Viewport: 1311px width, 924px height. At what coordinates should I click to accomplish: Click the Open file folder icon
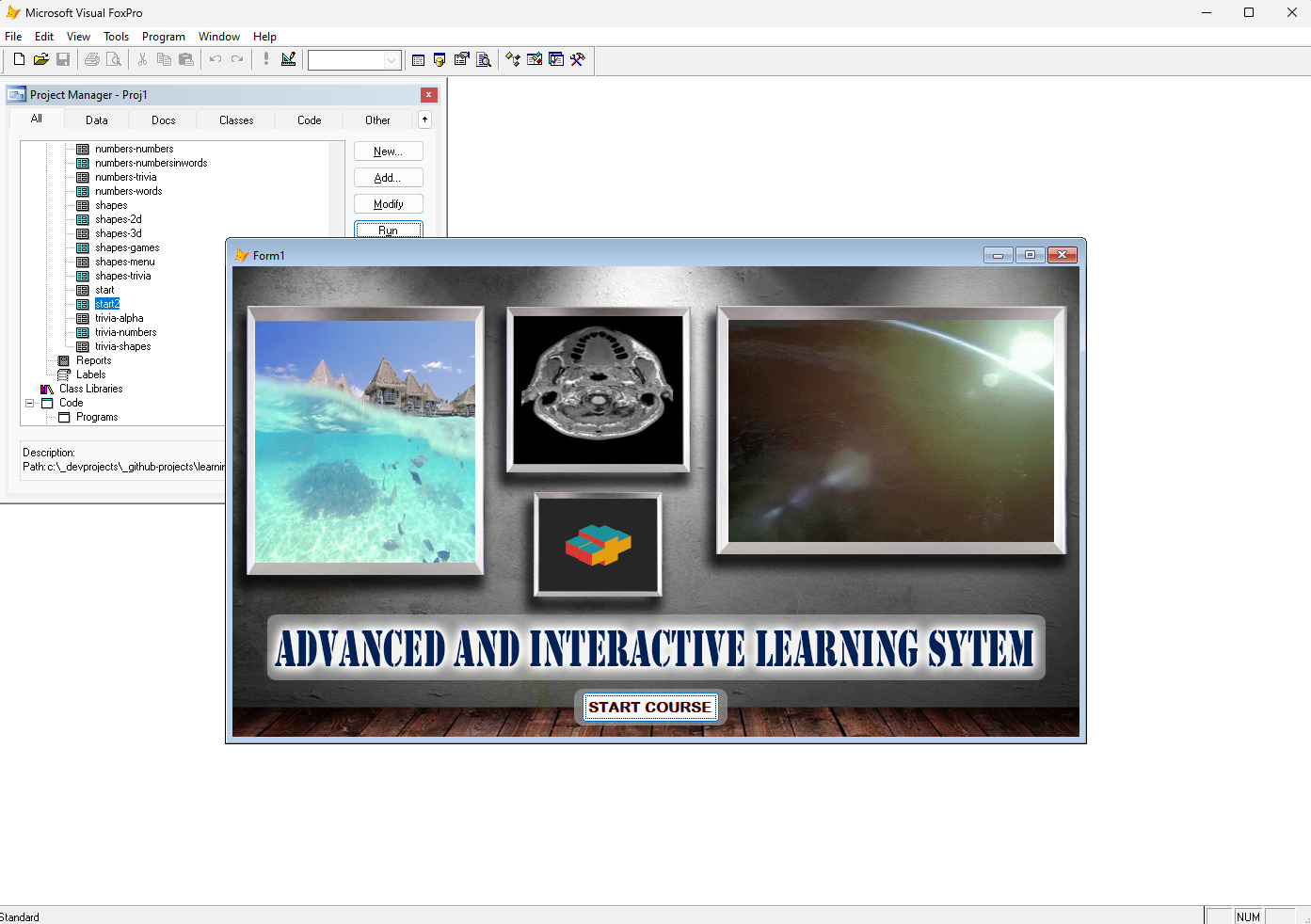click(x=40, y=59)
